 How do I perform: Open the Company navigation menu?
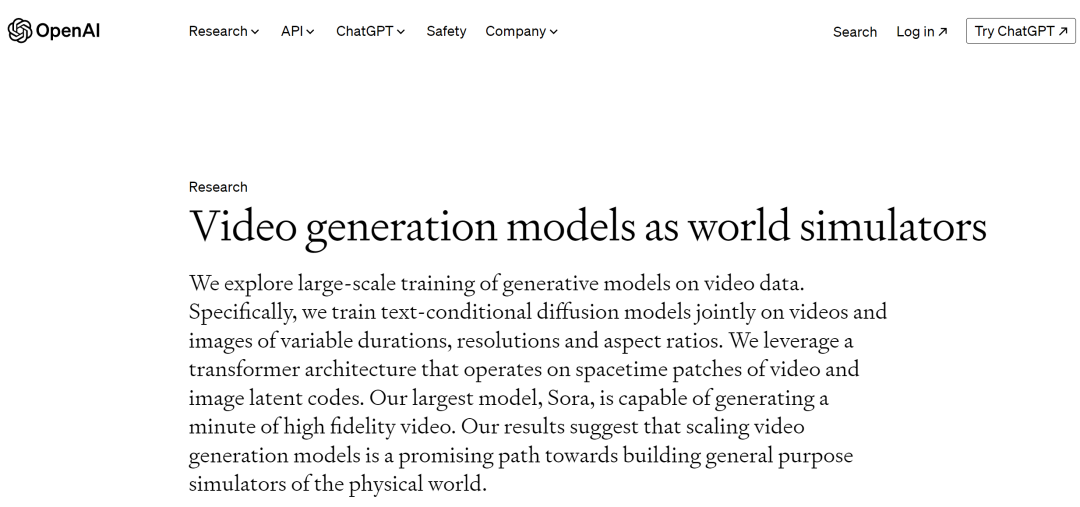point(521,31)
